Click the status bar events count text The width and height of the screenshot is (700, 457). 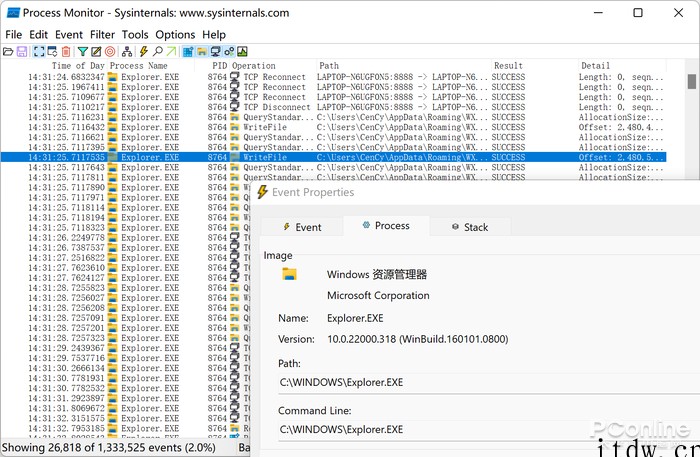click(108, 448)
